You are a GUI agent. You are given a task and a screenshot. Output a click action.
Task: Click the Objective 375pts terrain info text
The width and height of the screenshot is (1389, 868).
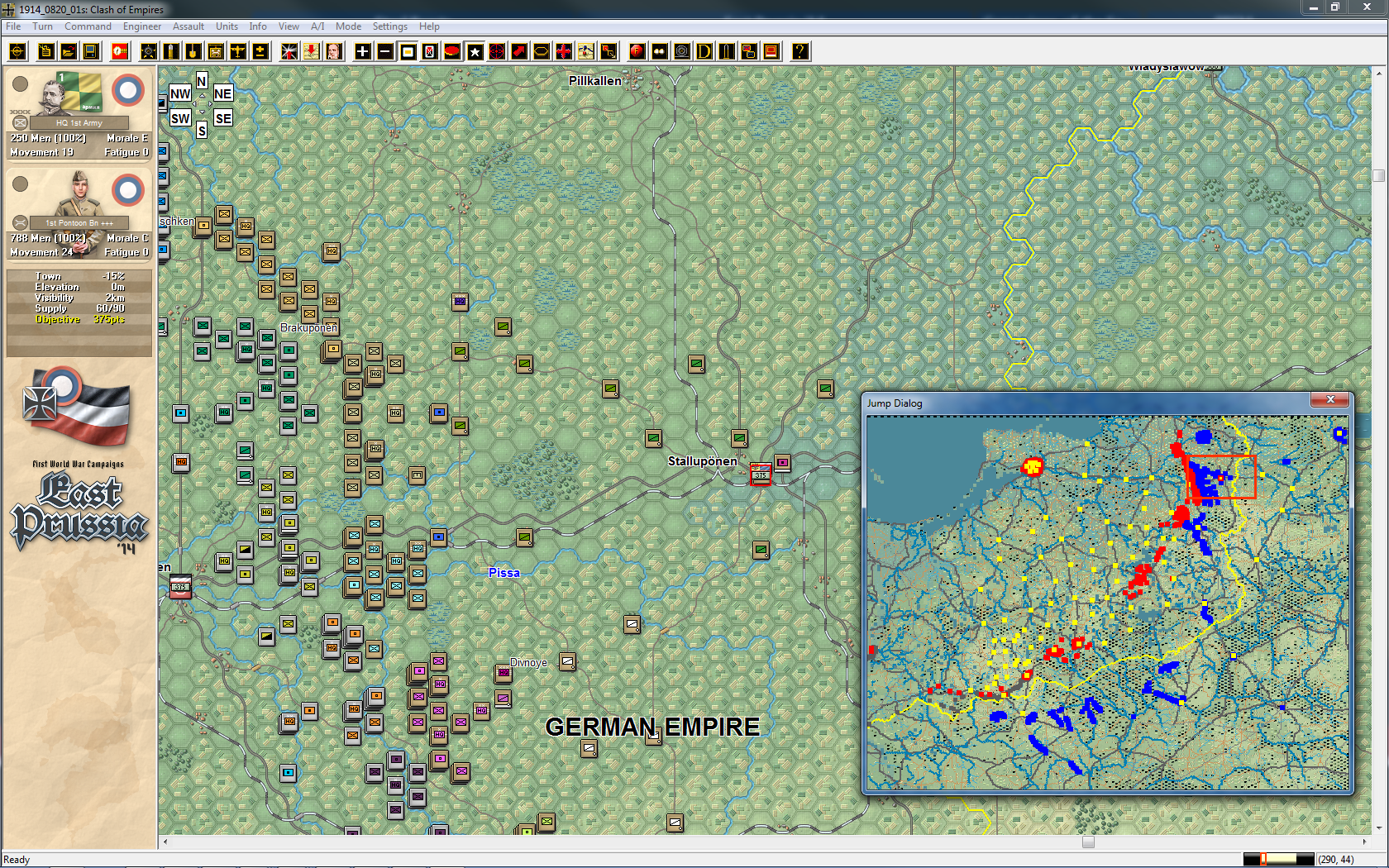click(79, 319)
